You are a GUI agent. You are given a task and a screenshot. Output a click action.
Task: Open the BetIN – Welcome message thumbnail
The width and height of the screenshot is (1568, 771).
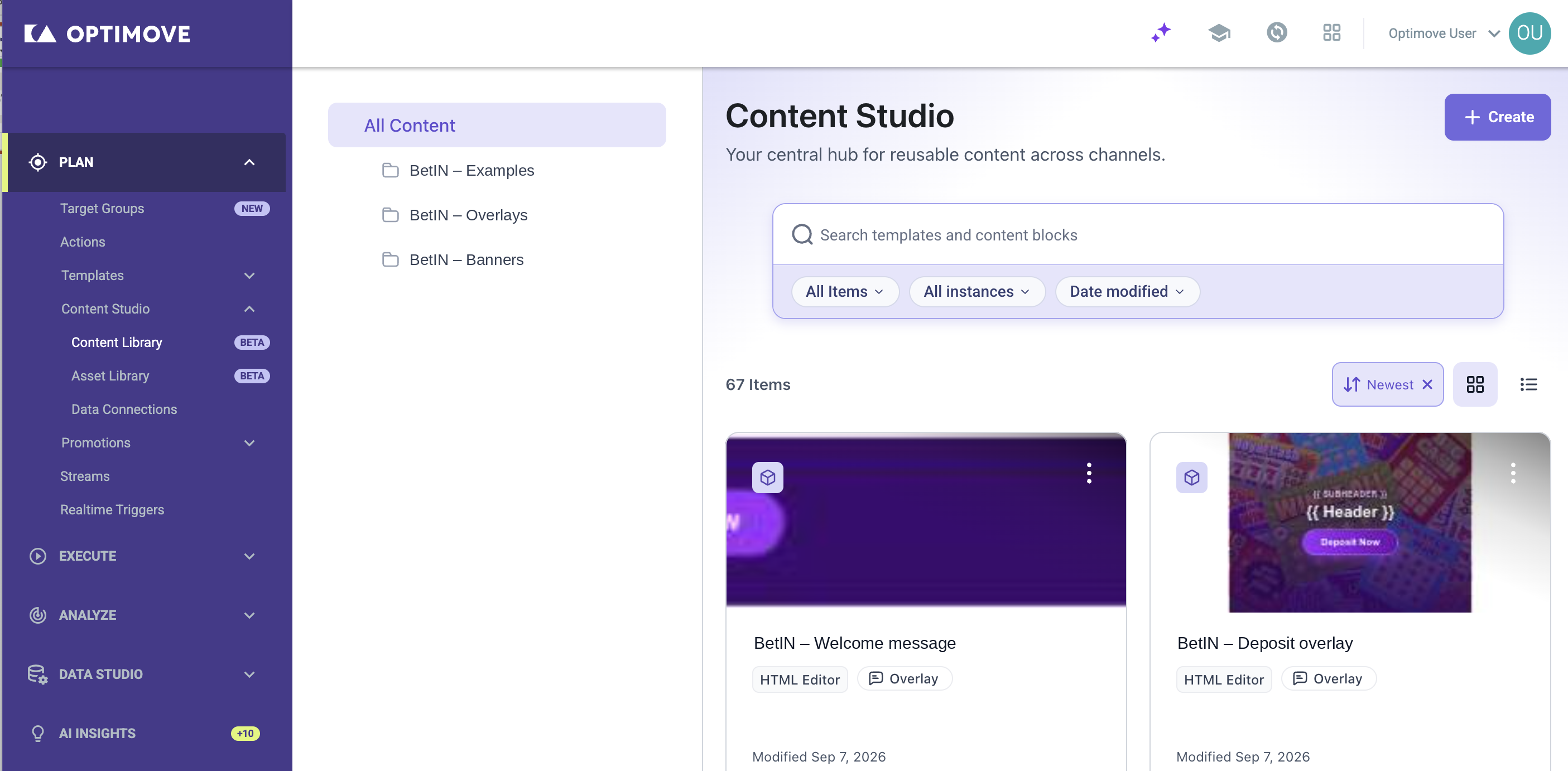click(x=925, y=521)
